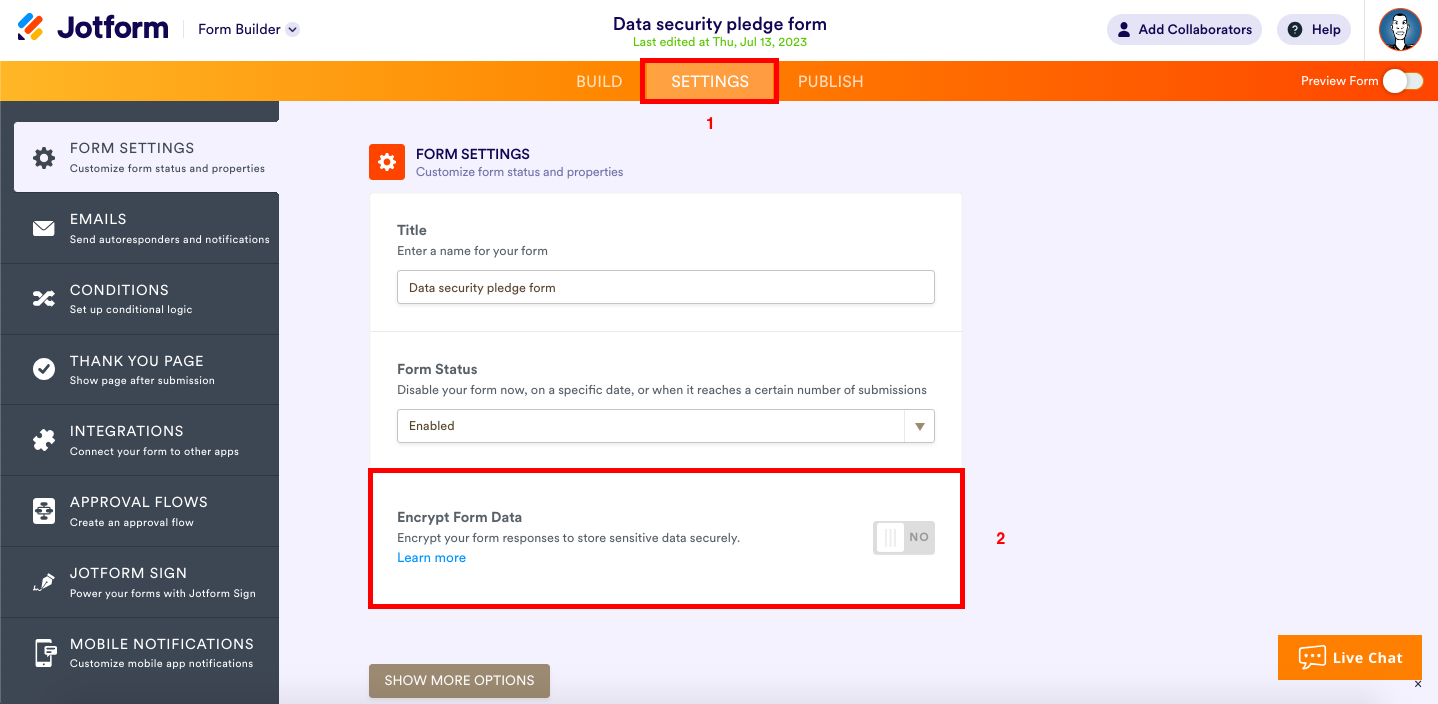Open the user profile avatar

(x=1400, y=30)
